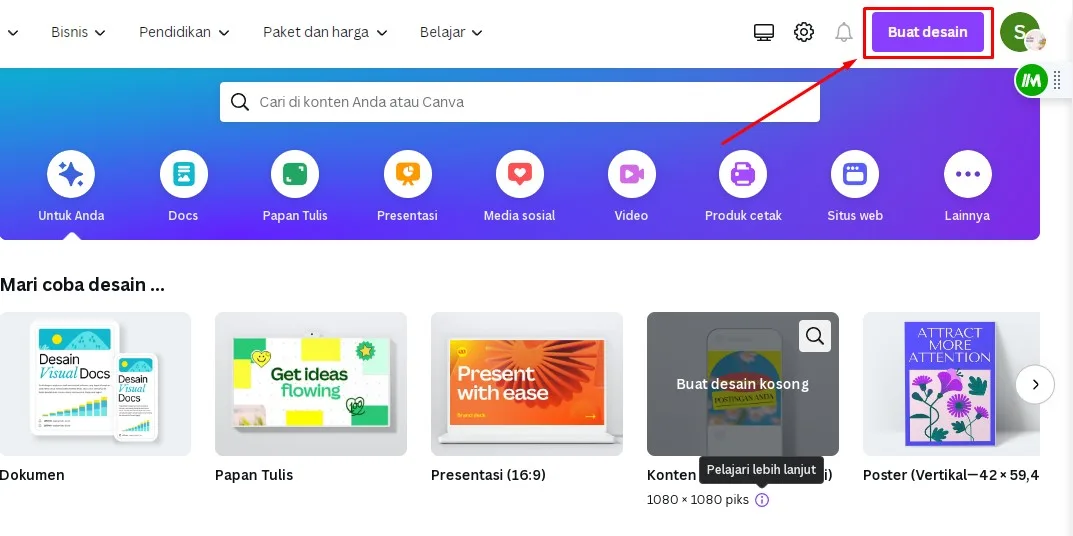Click the info icon beside 1080 × 1080 piks
The image size is (1073, 536).
[762, 500]
